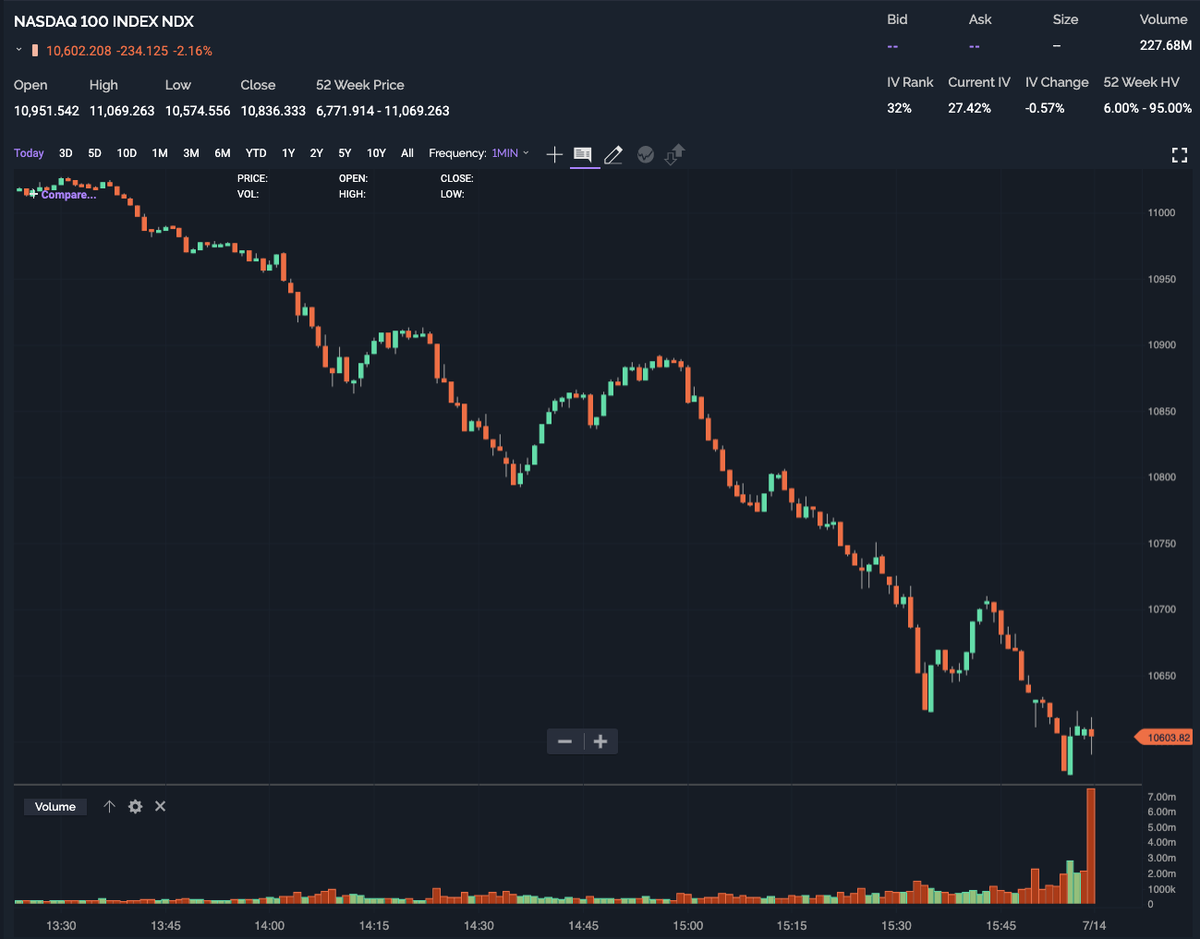Choose the 3M time range
Screen dimensions: 1200x939
tap(191, 153)
